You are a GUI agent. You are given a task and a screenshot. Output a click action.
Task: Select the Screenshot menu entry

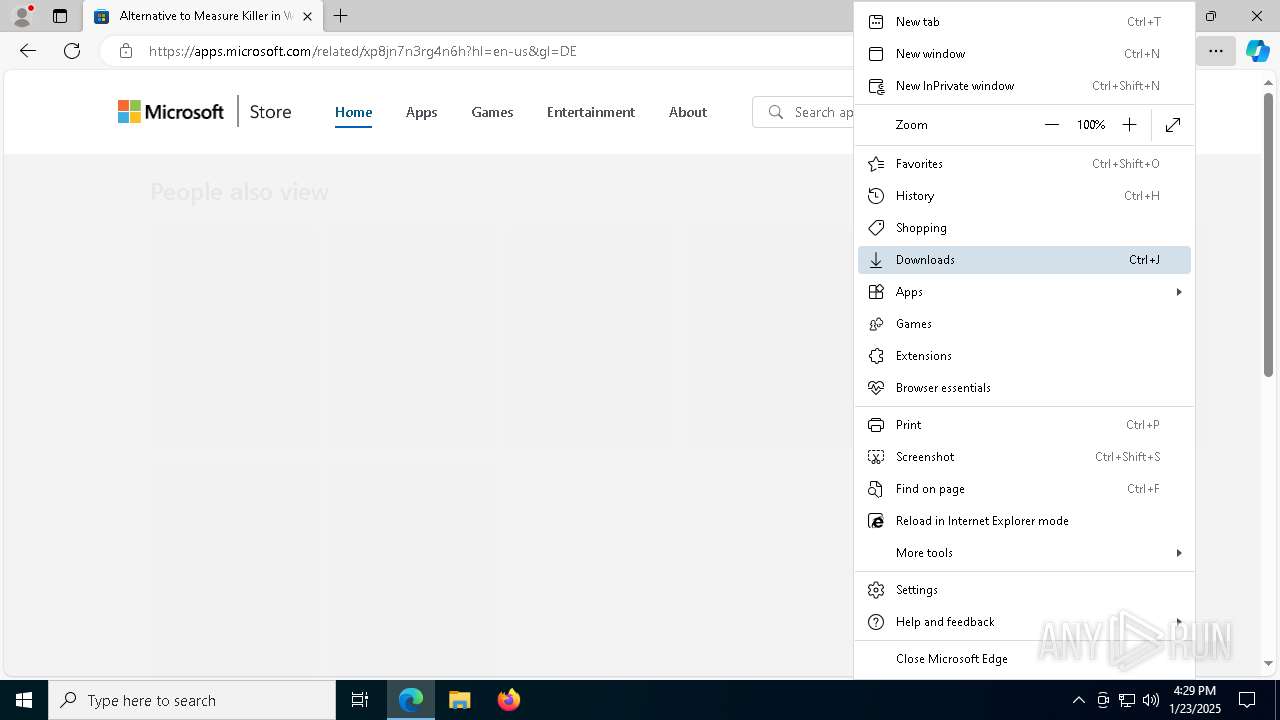1024,456
